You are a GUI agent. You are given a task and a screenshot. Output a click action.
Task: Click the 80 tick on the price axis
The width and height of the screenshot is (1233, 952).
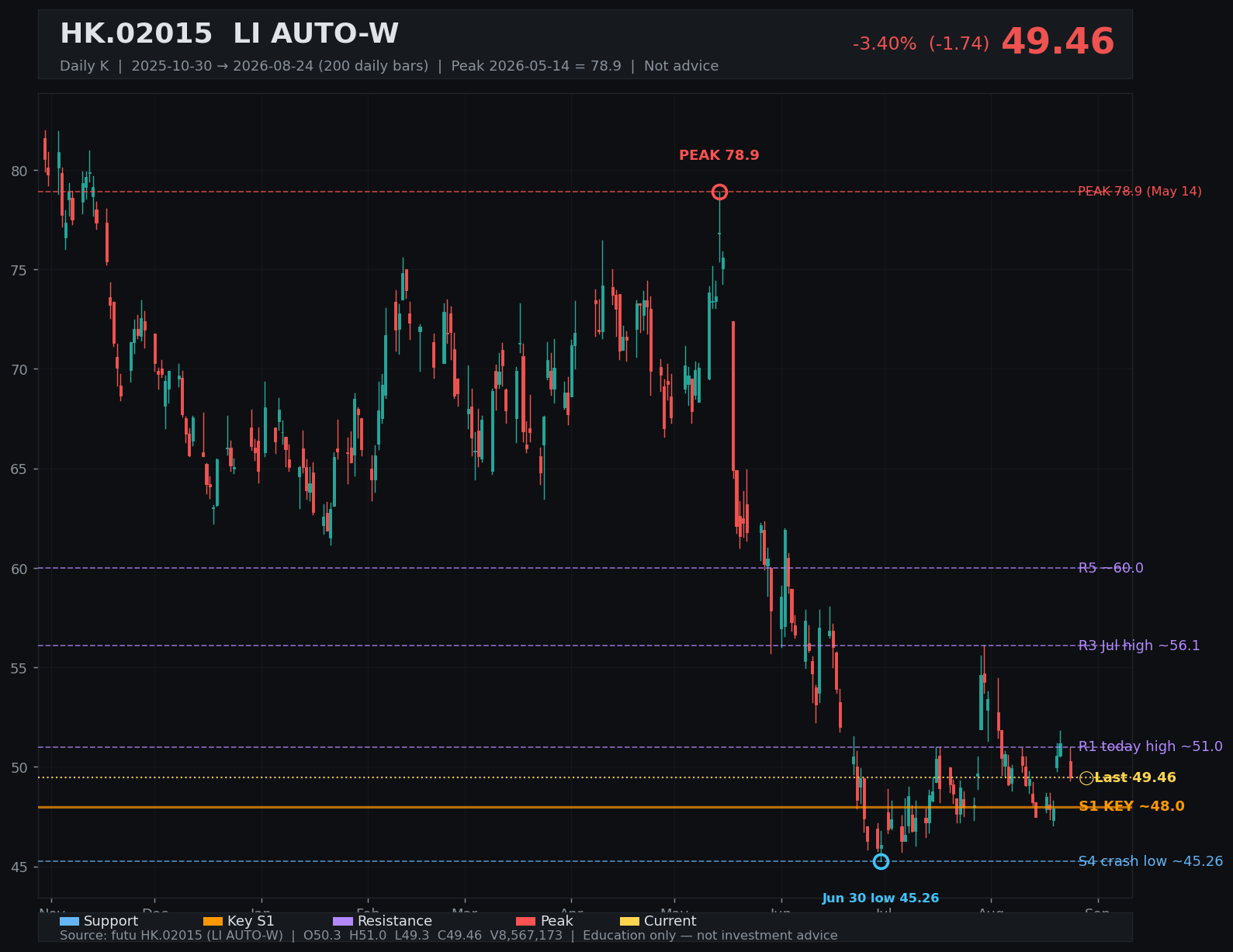pos(19,171)
